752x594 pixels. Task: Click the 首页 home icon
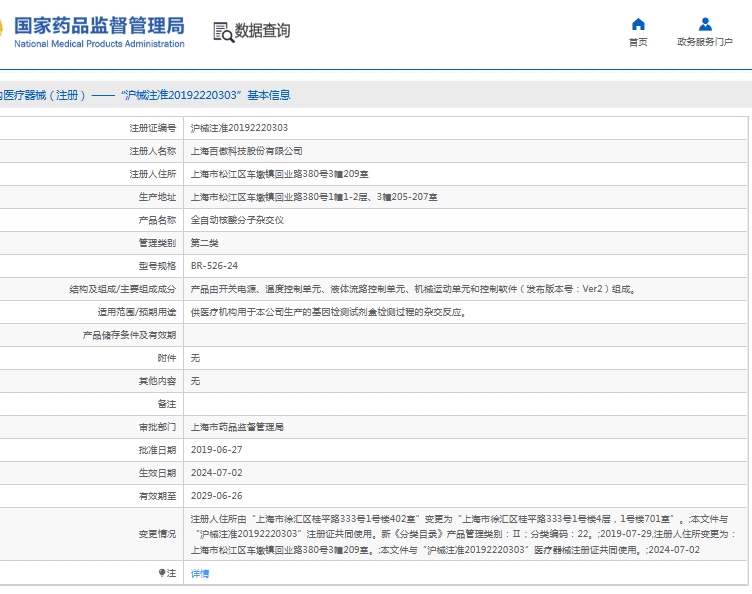pos(638,24)
